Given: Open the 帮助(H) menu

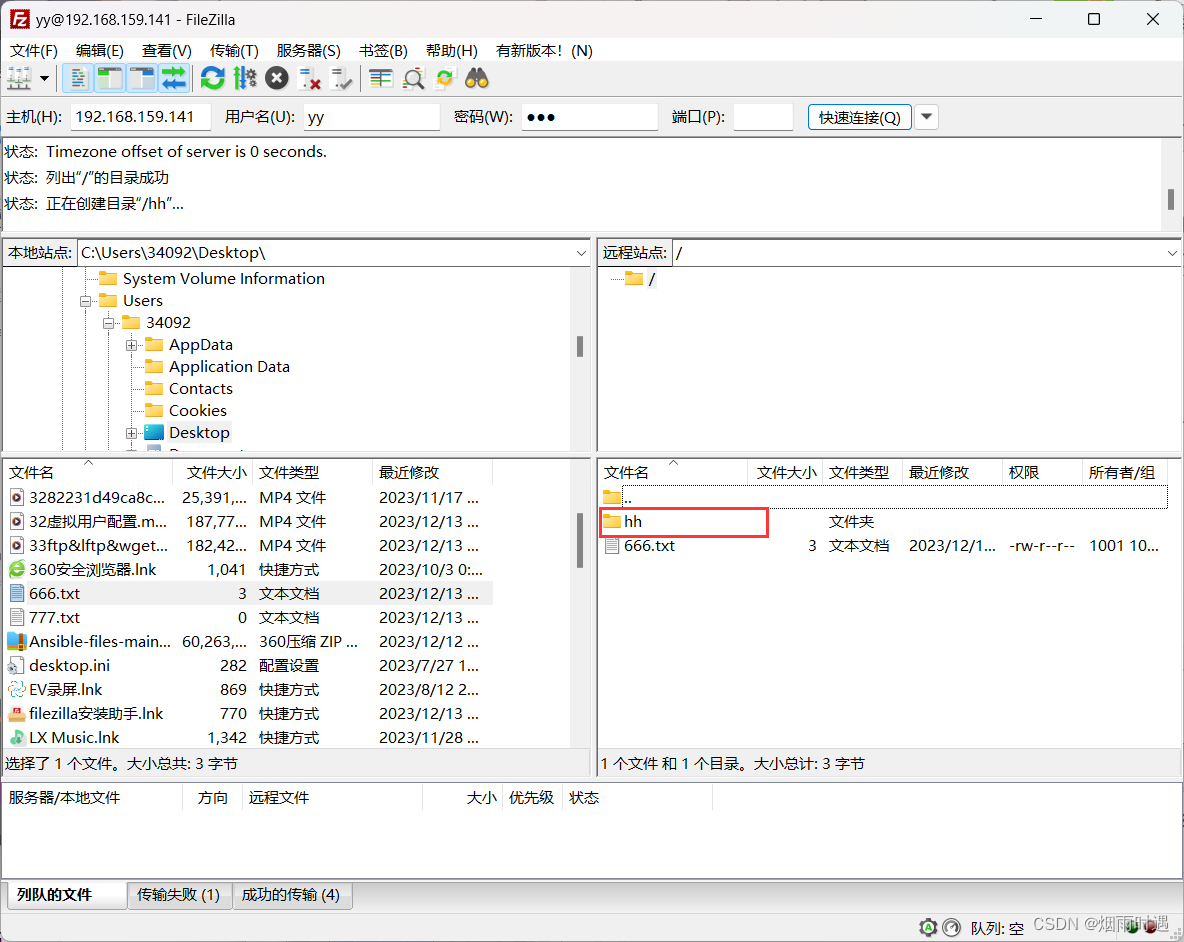Looking at the screenshot, I should (452, 51).
